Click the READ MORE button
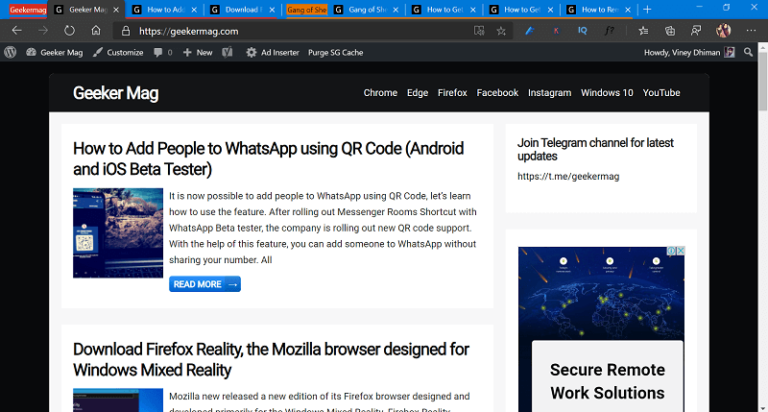768x412 pixels. point(204,284)
